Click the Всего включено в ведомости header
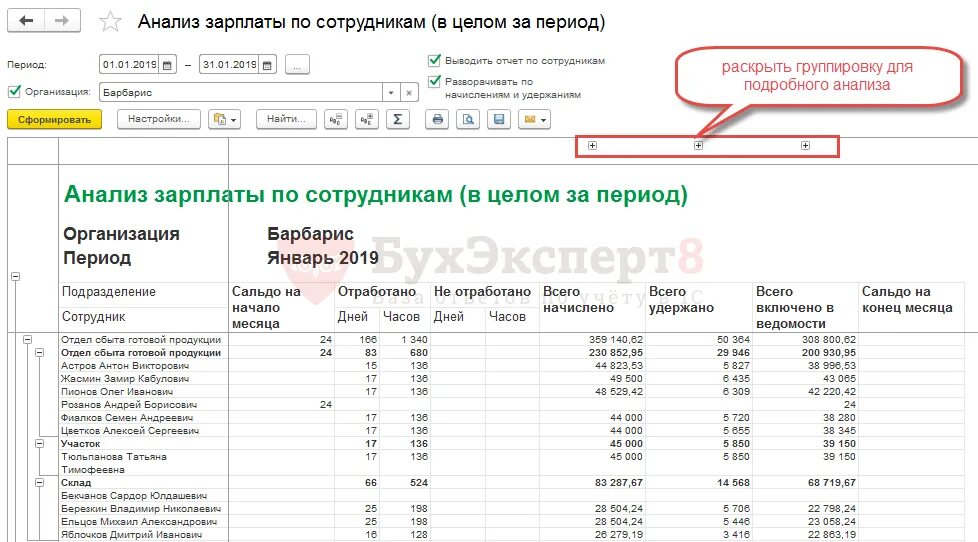The image size is (978, 542). pos(805,307)
